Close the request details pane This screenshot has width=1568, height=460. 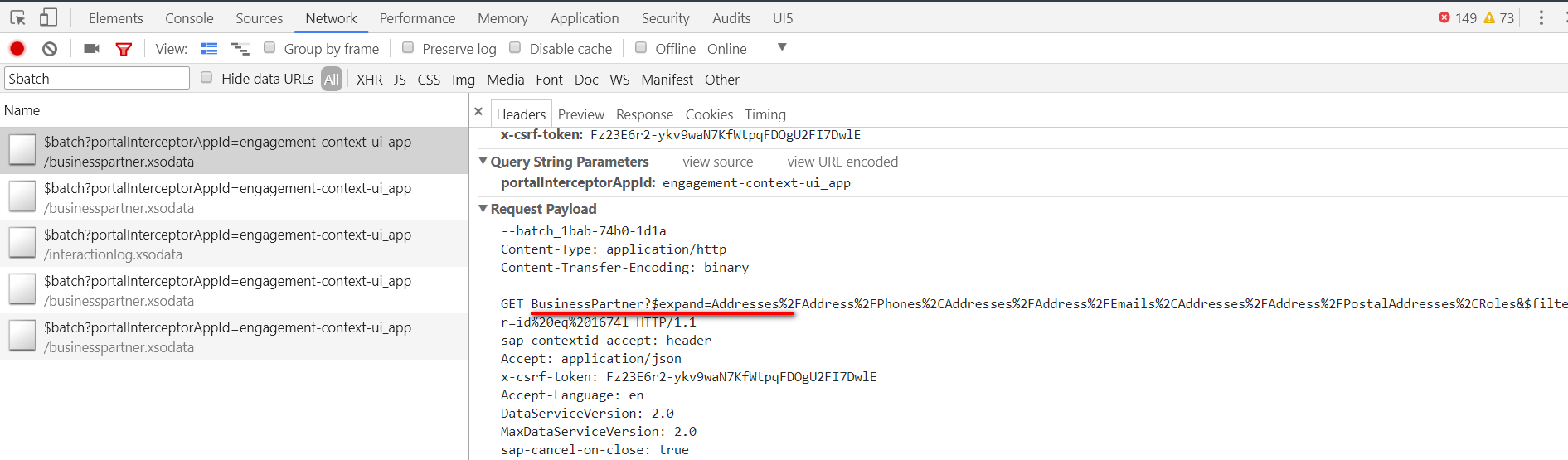pos(478,111)
